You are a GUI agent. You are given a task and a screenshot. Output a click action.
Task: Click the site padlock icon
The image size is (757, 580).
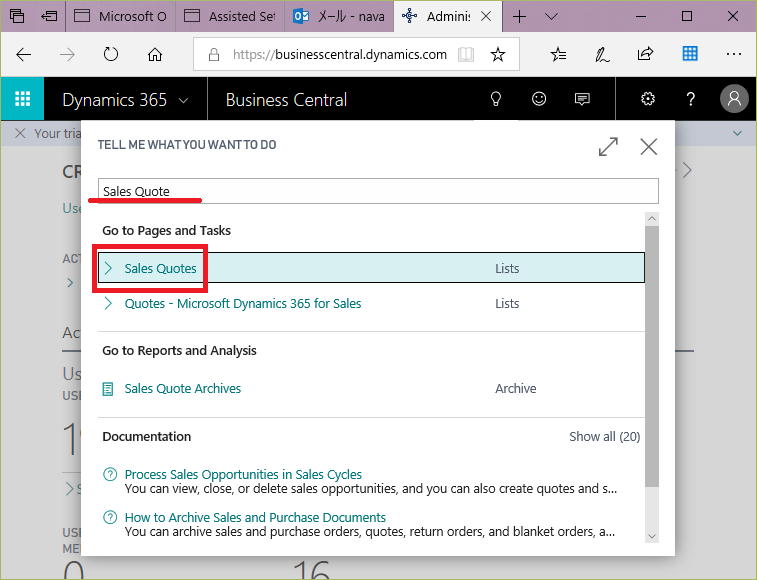click(x=214, y=55)
